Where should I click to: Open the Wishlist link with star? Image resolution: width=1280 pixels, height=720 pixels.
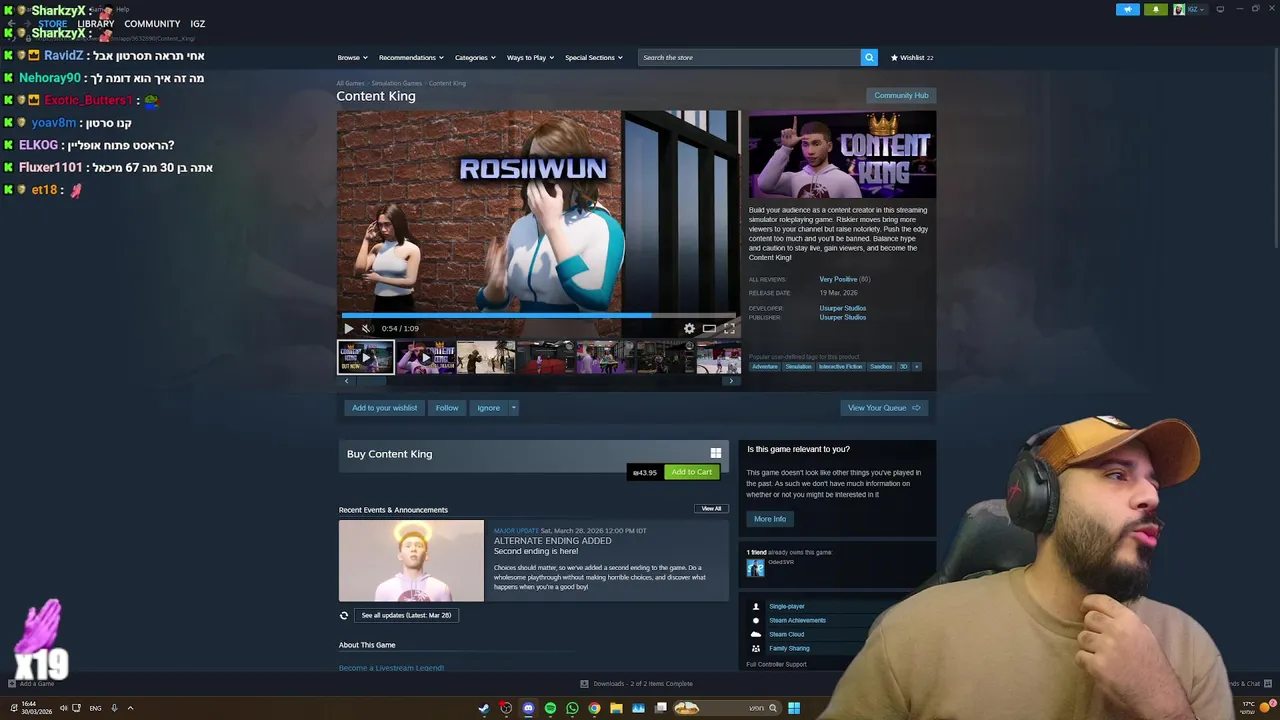point(912,57)
